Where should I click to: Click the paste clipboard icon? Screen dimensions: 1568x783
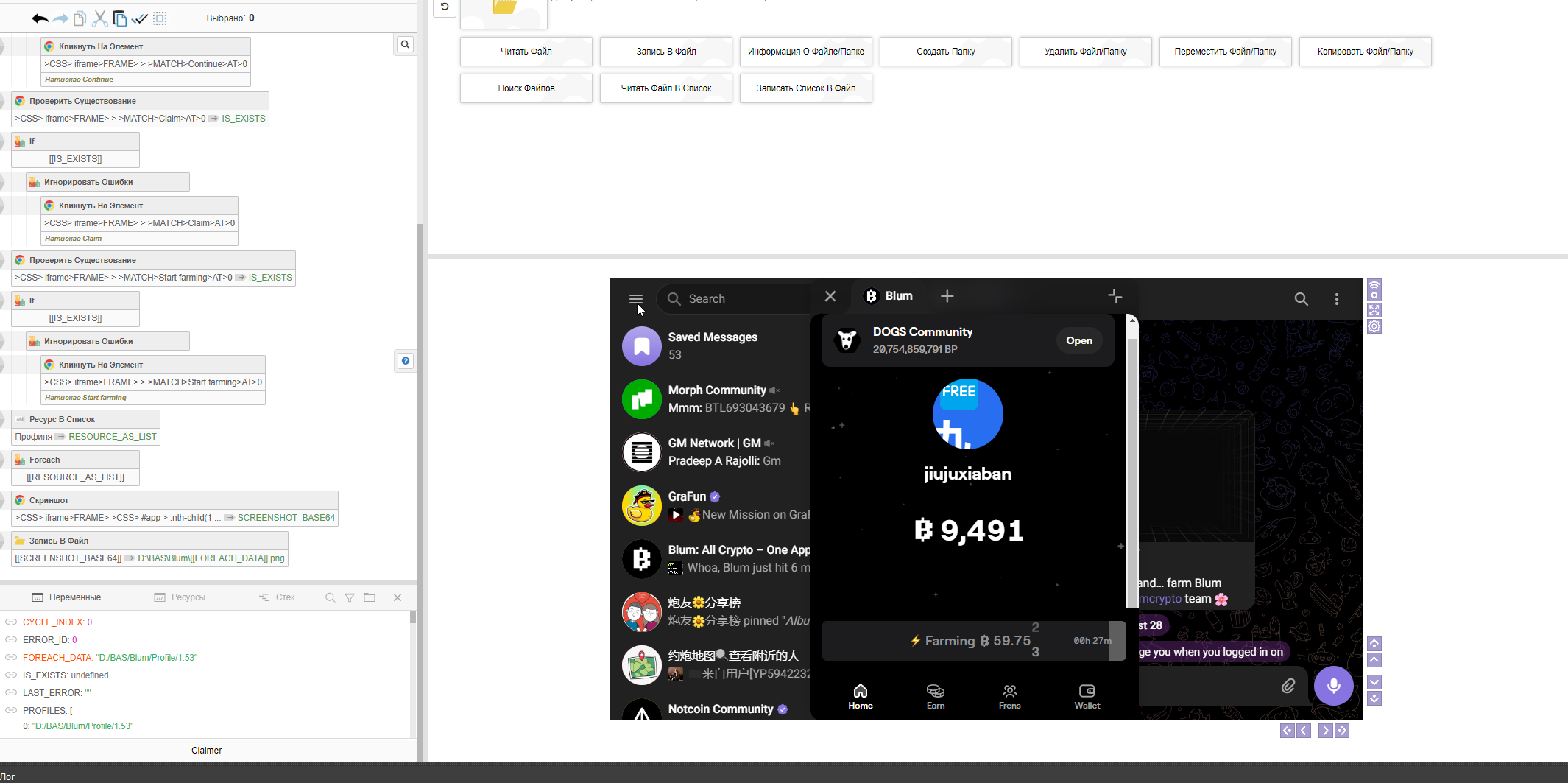[120, 18]
